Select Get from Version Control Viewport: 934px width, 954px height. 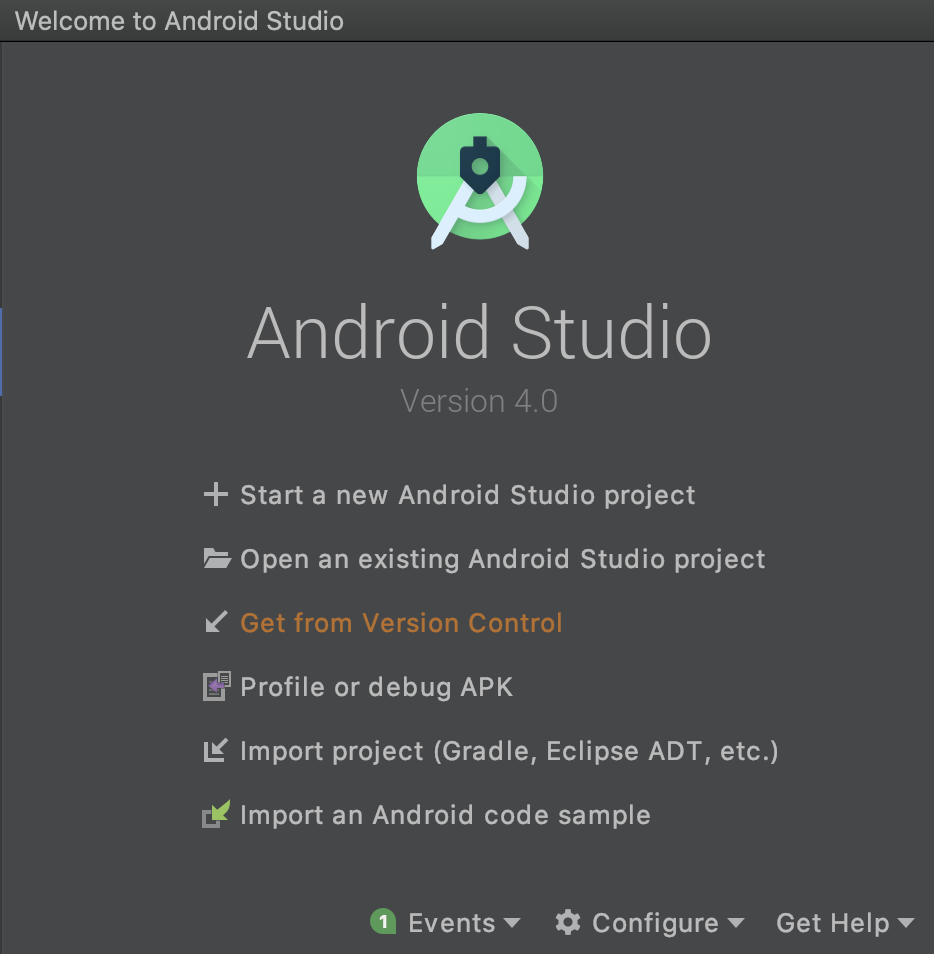[400, 622]
